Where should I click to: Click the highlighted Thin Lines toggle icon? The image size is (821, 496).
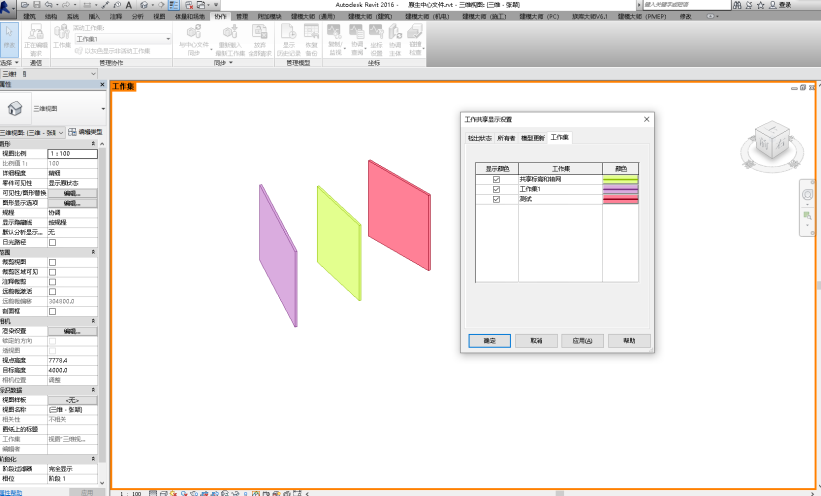click(174, 5)
